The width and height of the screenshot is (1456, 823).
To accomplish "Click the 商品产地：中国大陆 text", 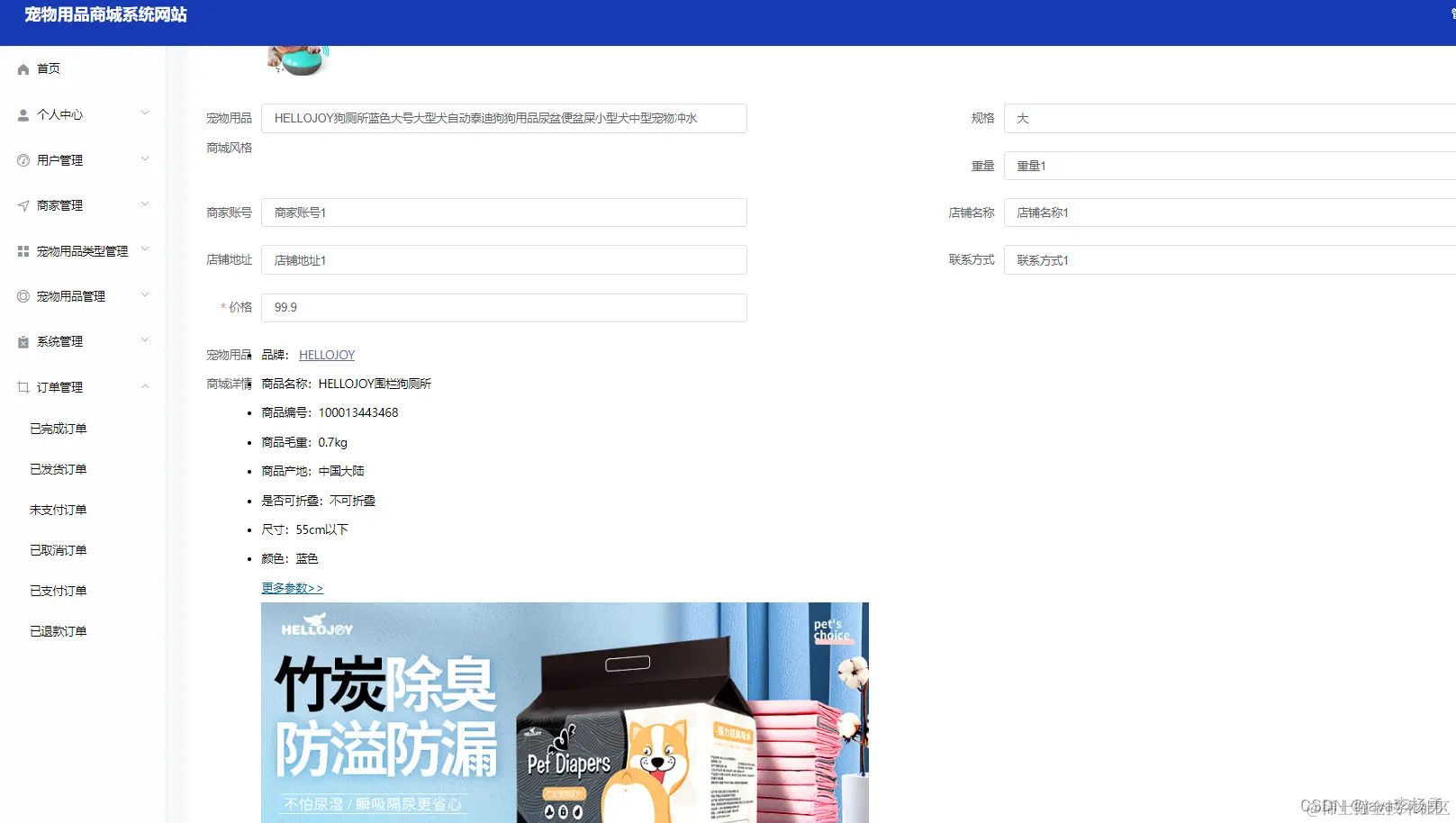I will pos(312,472).
